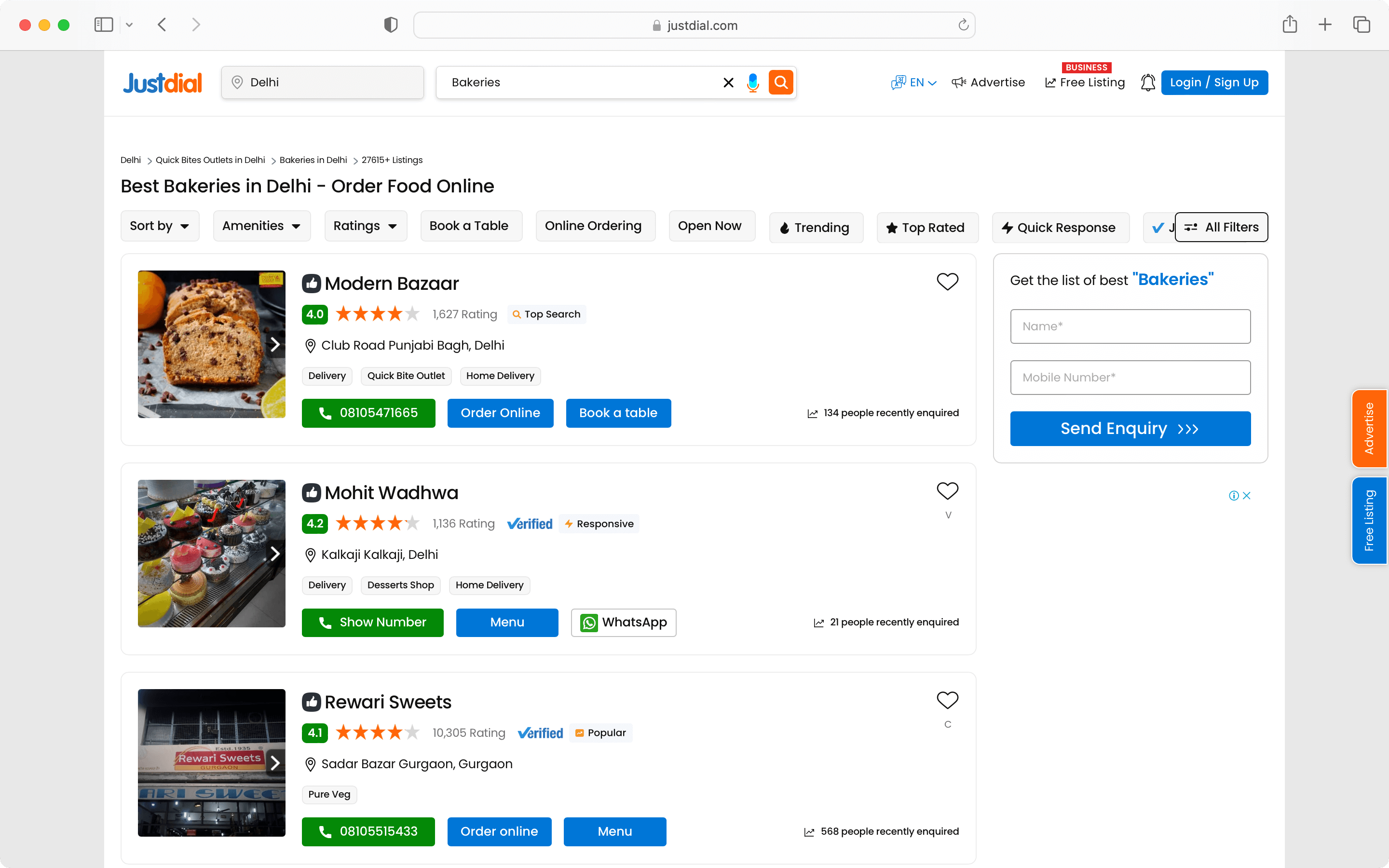Click the Advertise megaphone link in header
1389x868 pixels.
click(x=988, y=82)
